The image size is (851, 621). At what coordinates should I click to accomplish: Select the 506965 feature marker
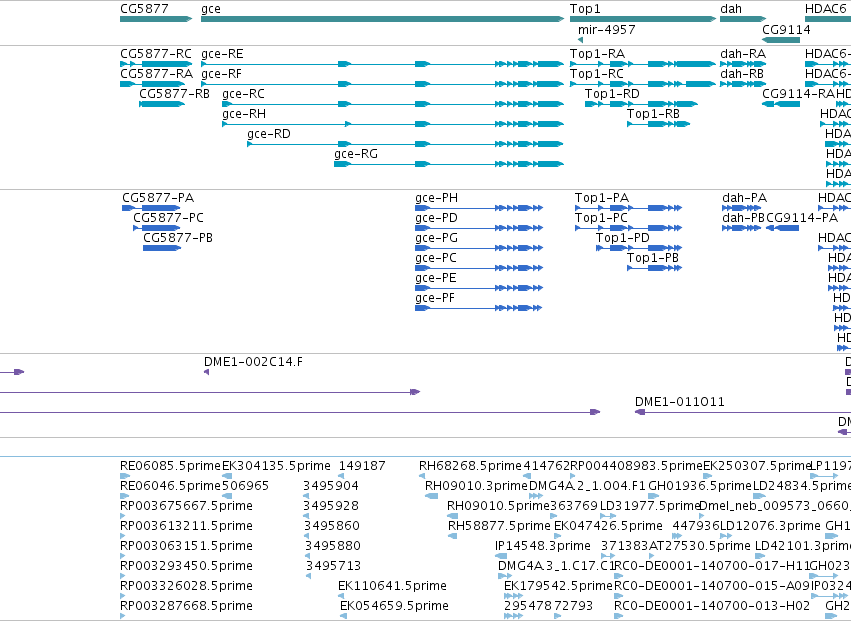pos(227,496)
